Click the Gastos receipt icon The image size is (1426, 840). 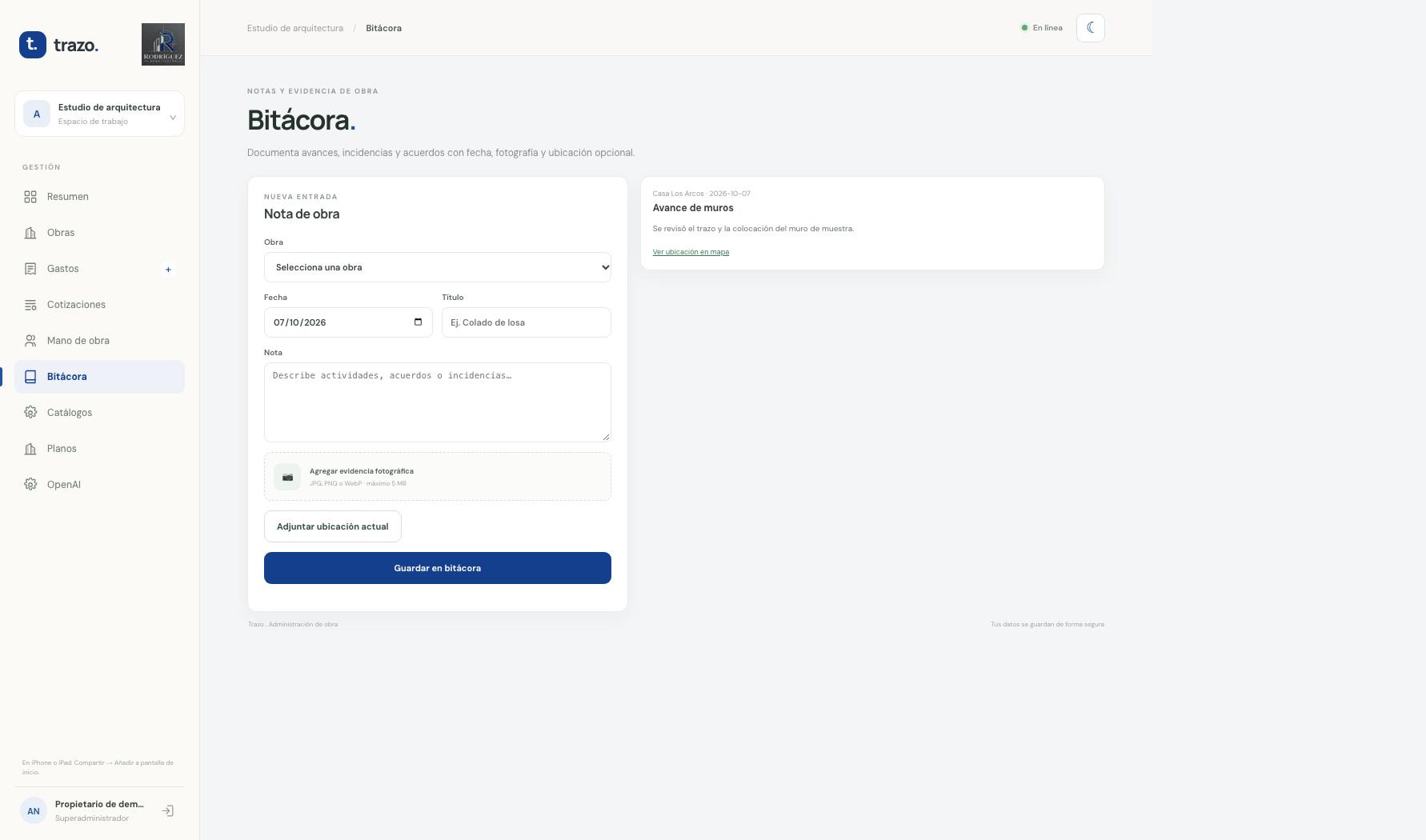[x=30, y=269]
